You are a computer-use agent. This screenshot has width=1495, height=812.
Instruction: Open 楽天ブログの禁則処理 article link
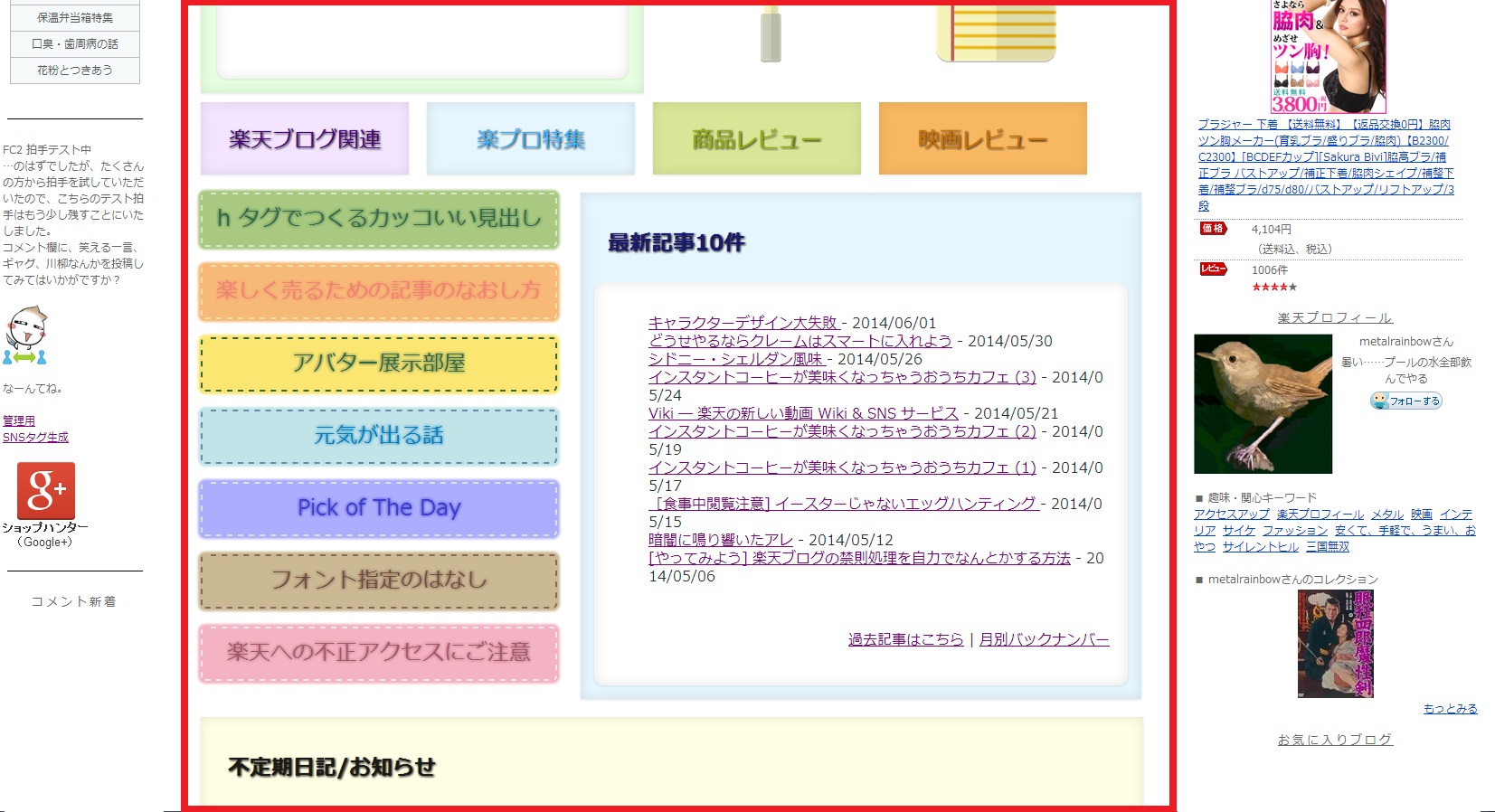(859, 558)
